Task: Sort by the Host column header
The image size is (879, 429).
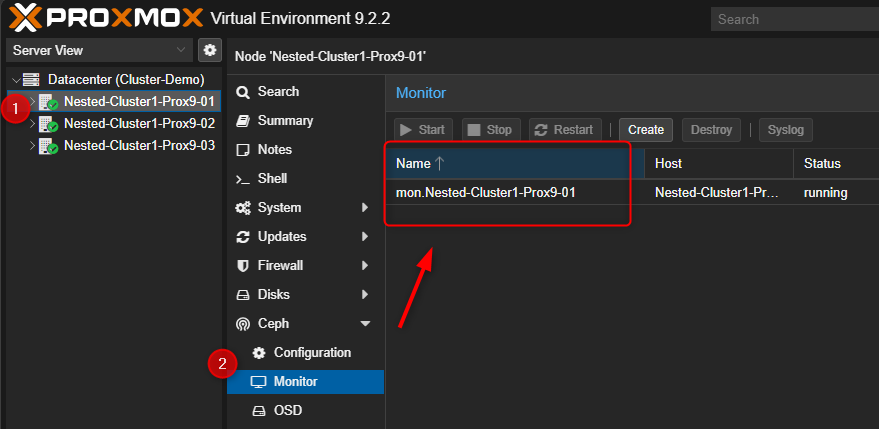Action: click(x=719, y=164)
